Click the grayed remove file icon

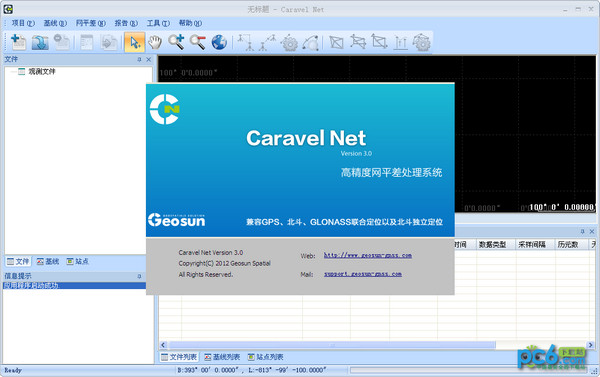click(x=62, y=42)
